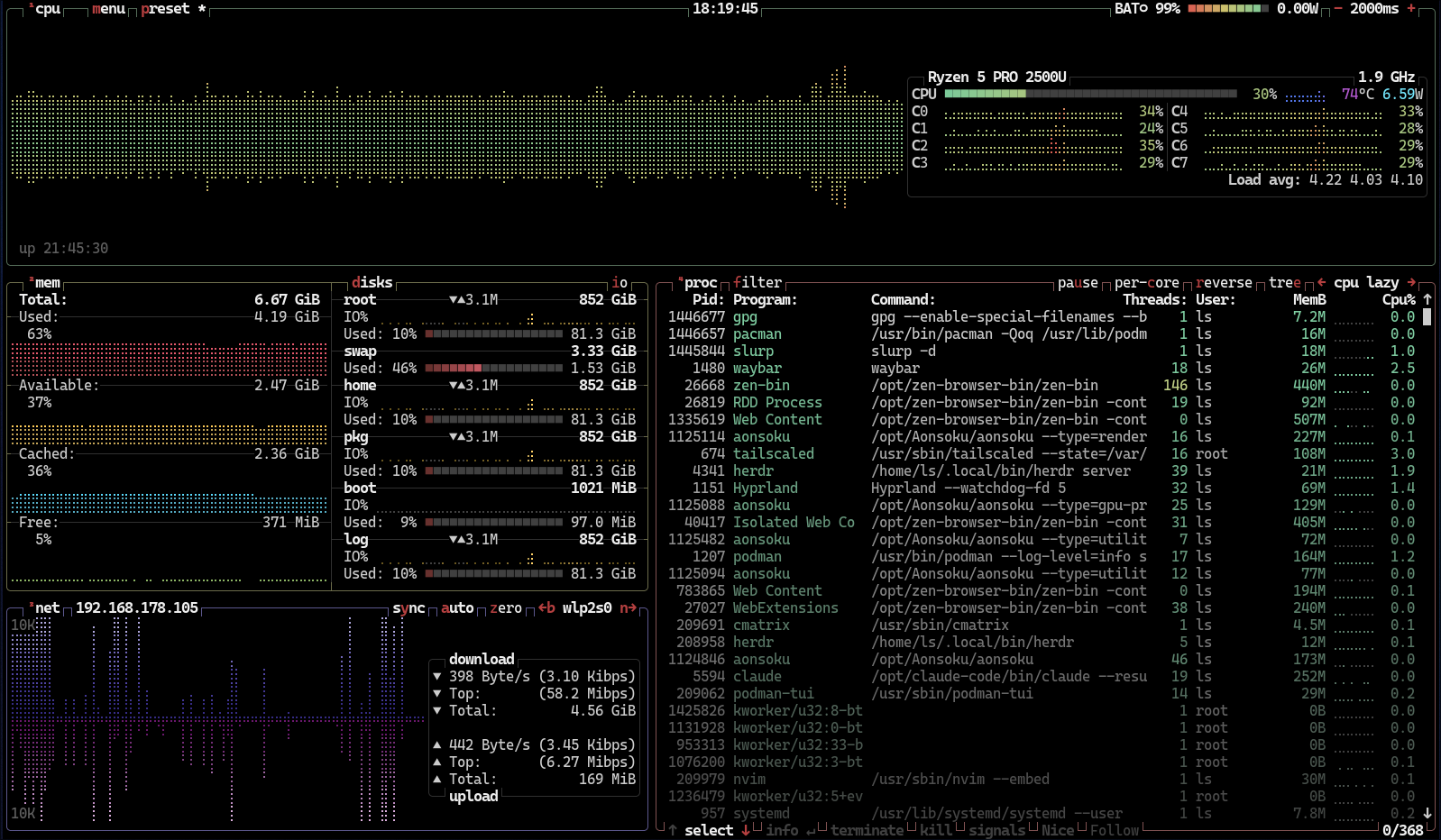
Task: Select the nvim process row
Action: (1042, 779)
